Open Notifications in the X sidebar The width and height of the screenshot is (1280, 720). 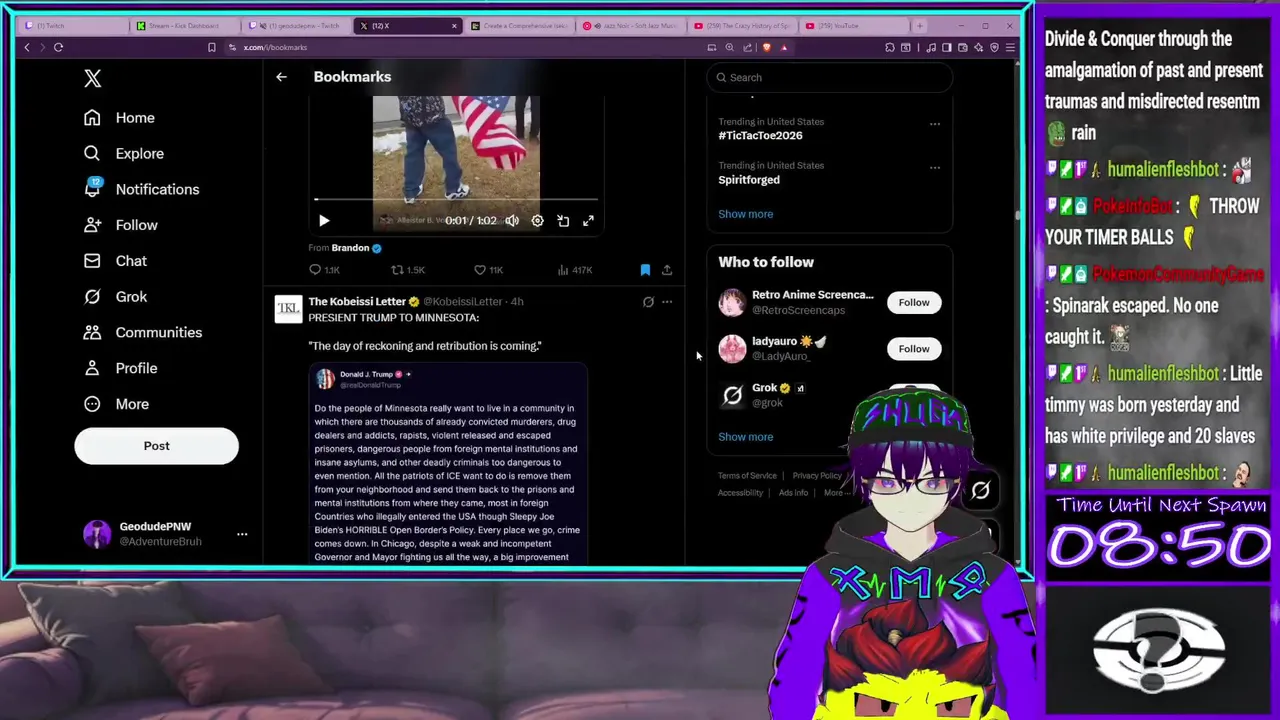point(141,189)
